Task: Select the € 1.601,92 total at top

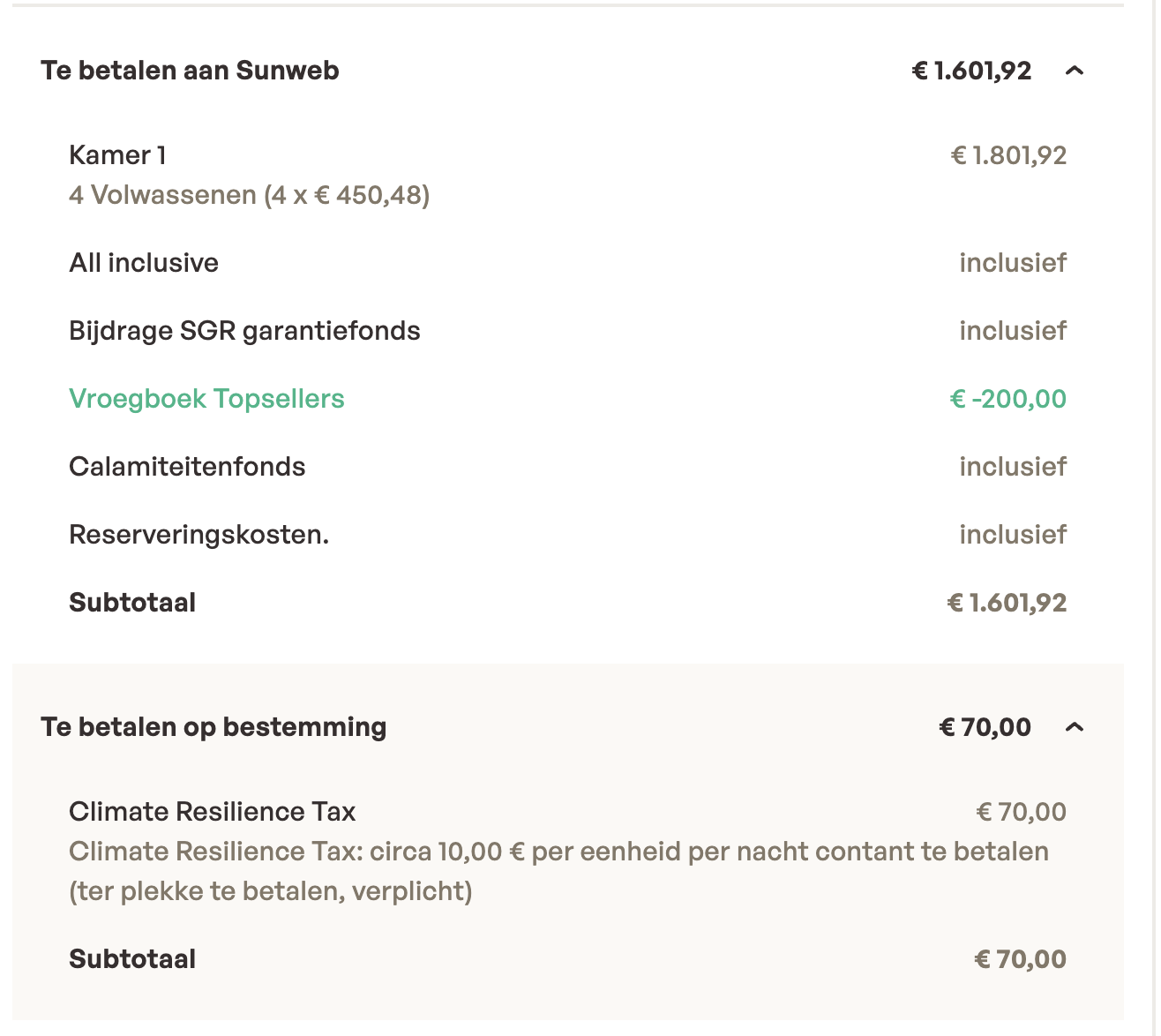Action: point(971,71)
